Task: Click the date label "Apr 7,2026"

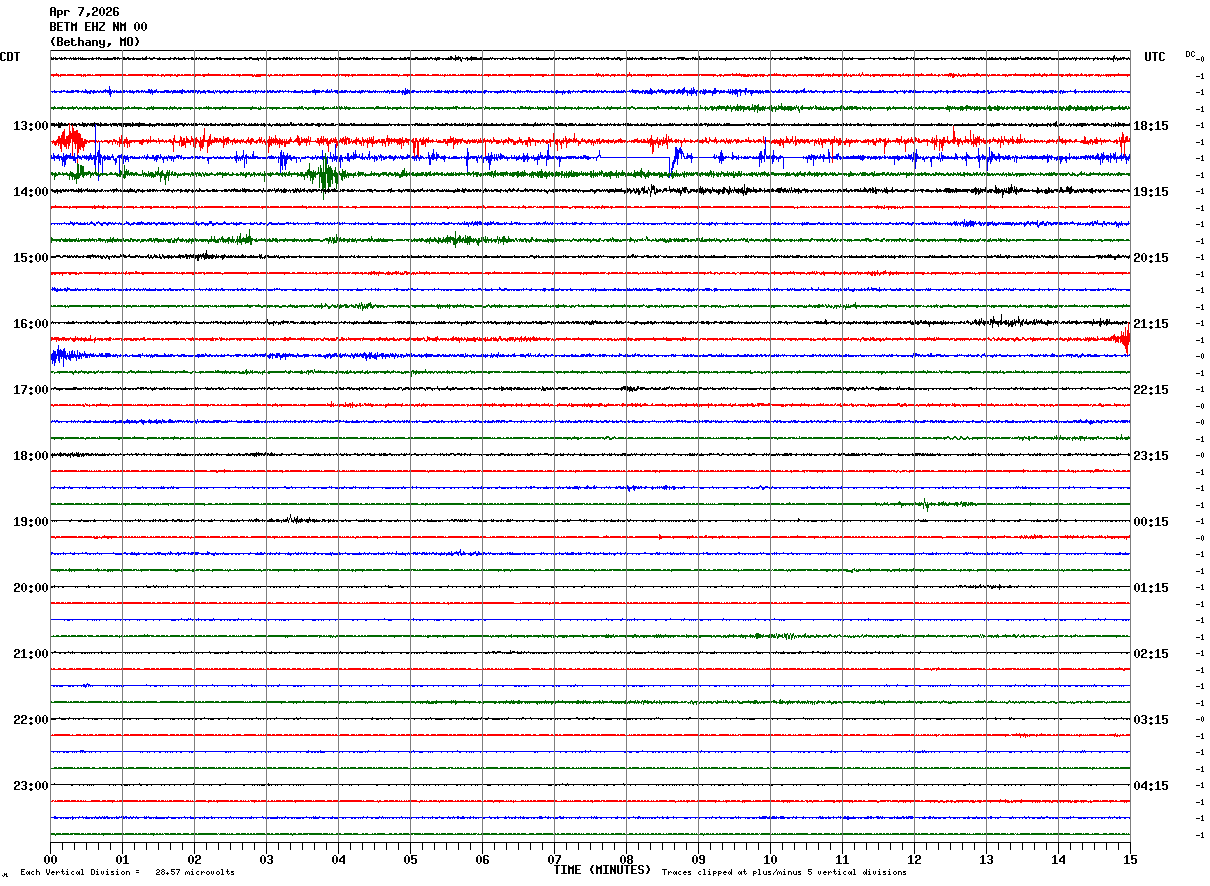Action: (x=84, y=12)
